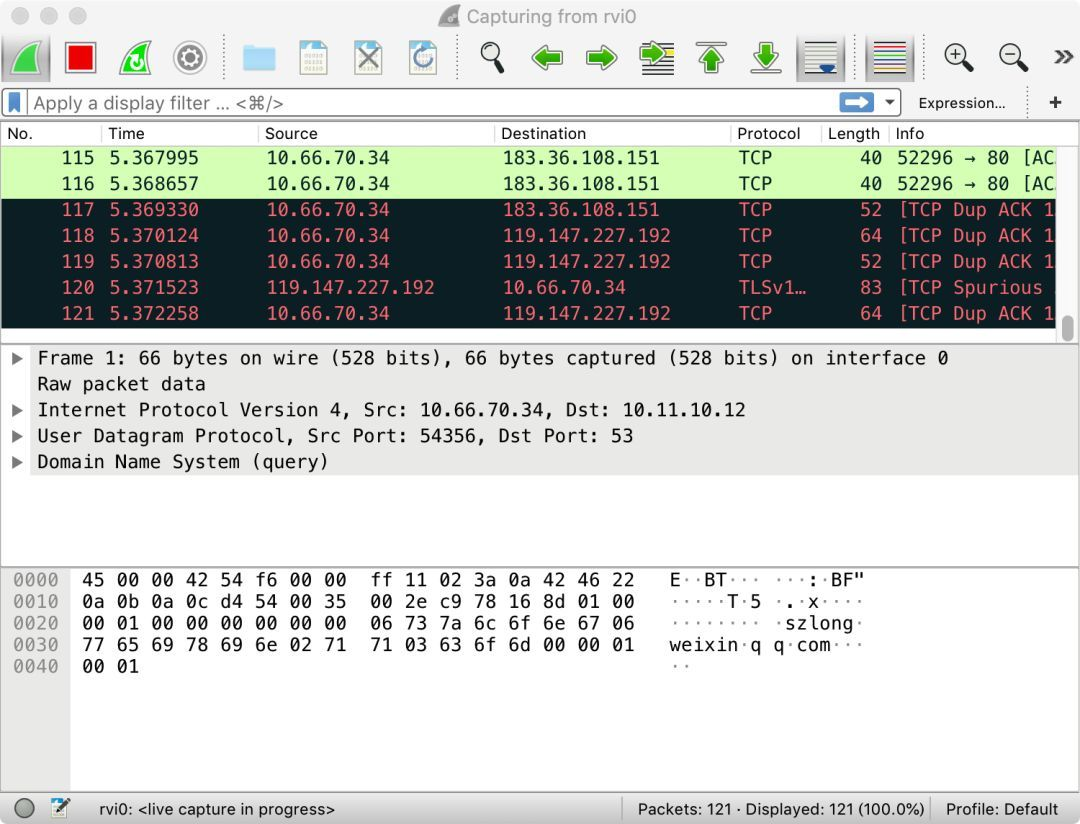Toggle auto-scroll during live capture
Screen dimensions: 1080x824
tap(820, 58)
